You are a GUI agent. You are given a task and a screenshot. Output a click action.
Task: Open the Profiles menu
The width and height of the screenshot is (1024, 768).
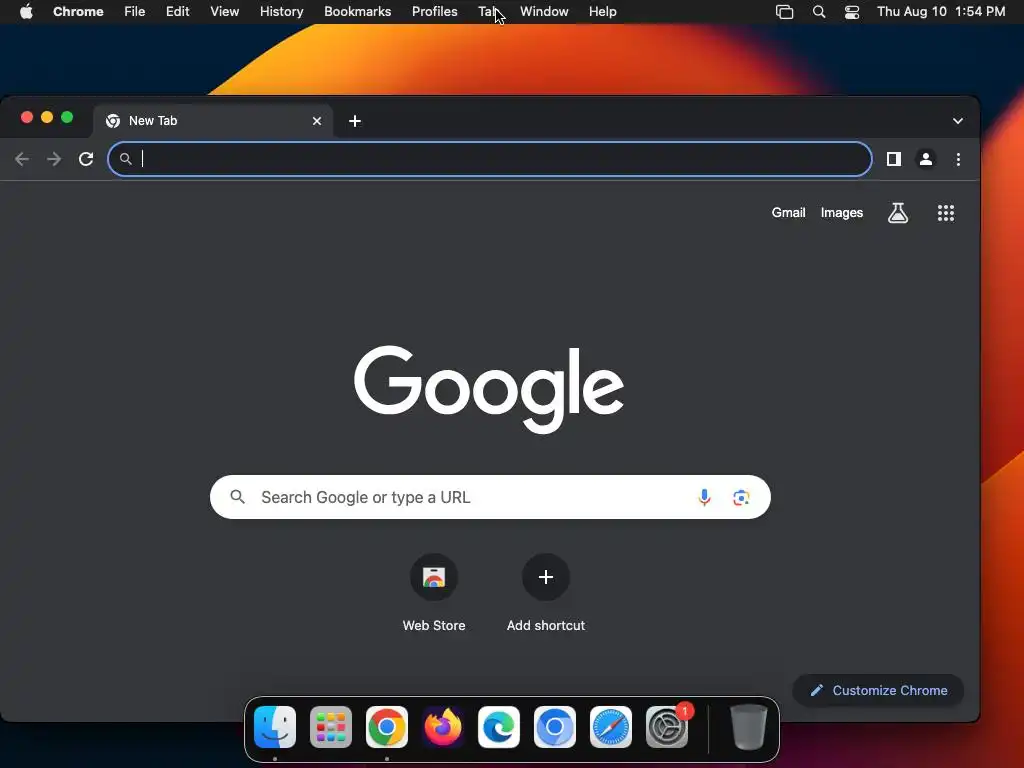[x=434, y=11]
